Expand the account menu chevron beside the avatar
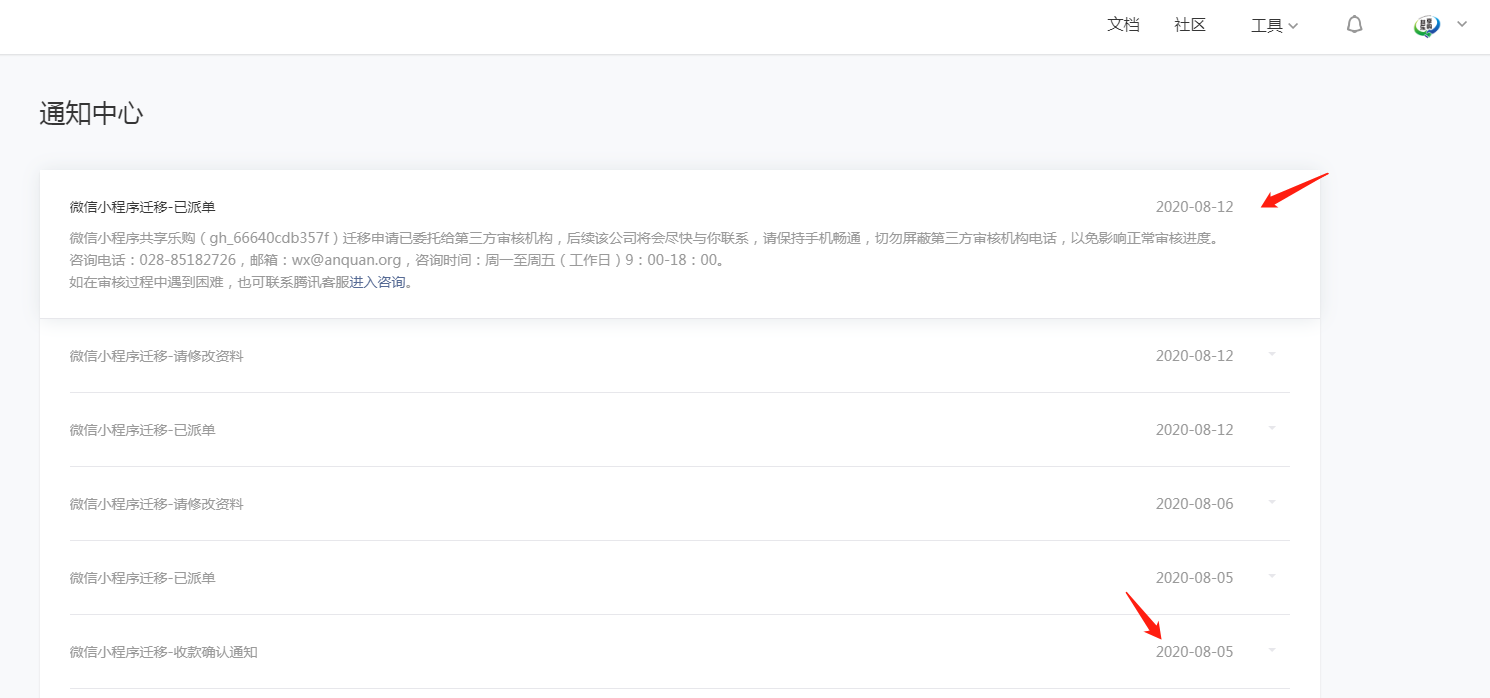Viewport: 1490px width, 698px height. point(1462,25)
